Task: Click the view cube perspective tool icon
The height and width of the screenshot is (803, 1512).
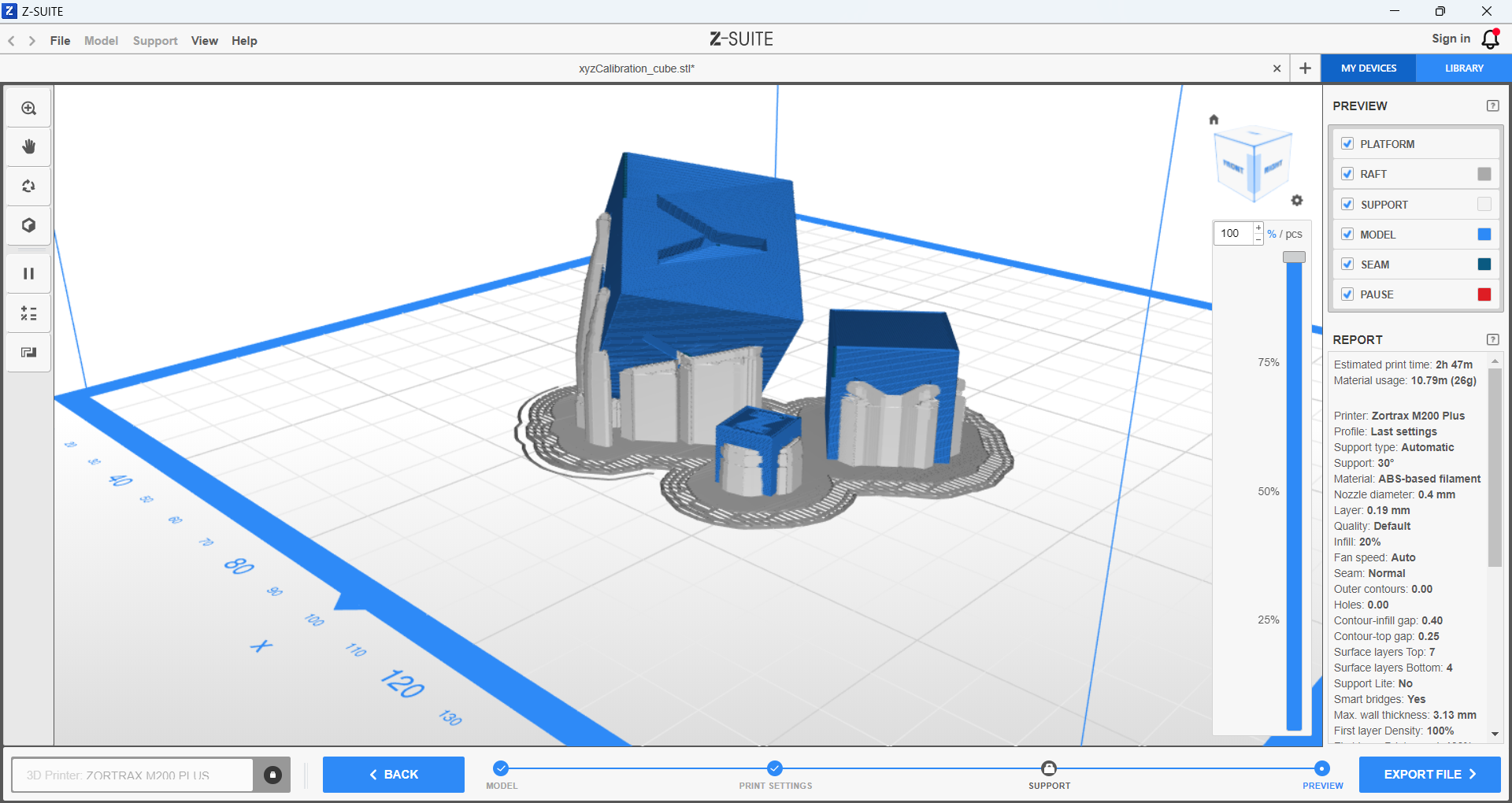Action: [29, 226]
